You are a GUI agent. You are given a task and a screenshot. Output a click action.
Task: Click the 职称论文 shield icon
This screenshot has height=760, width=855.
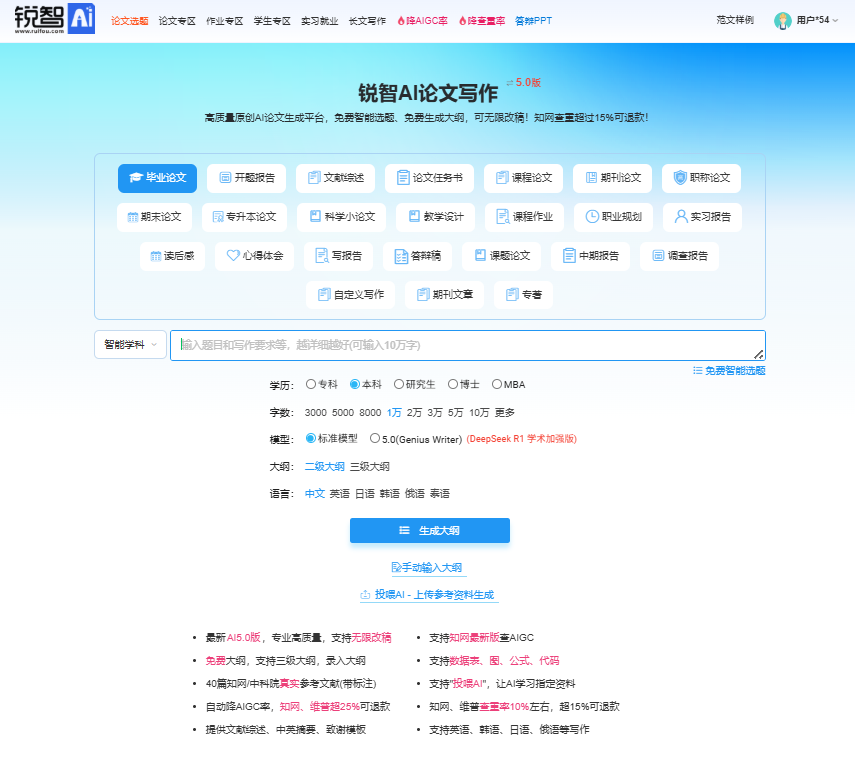click(x=680, y=178)
